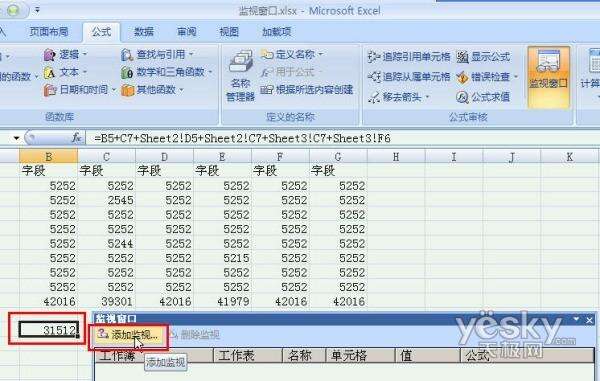The image size is (600, 381).
Task: Toggle the 监视窗口 ribbon button
Action: click(548, 77)
